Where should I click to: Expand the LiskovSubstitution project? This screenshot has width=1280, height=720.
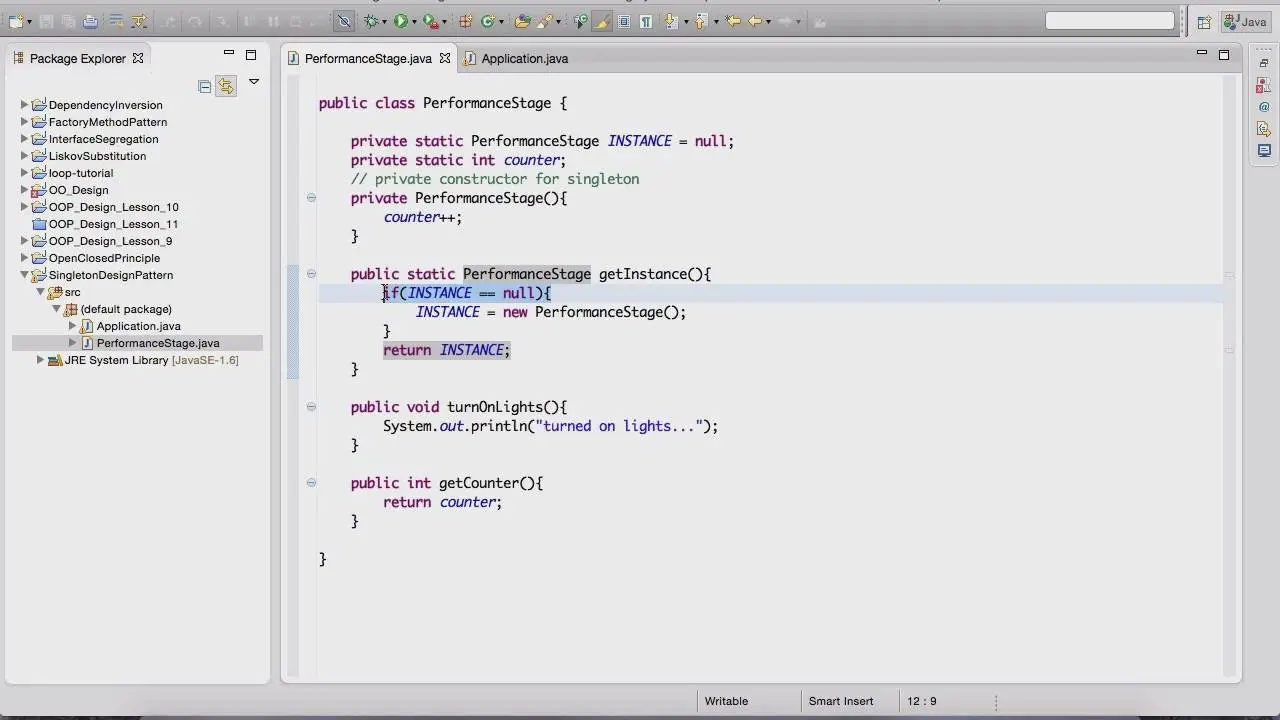(25, 156)
